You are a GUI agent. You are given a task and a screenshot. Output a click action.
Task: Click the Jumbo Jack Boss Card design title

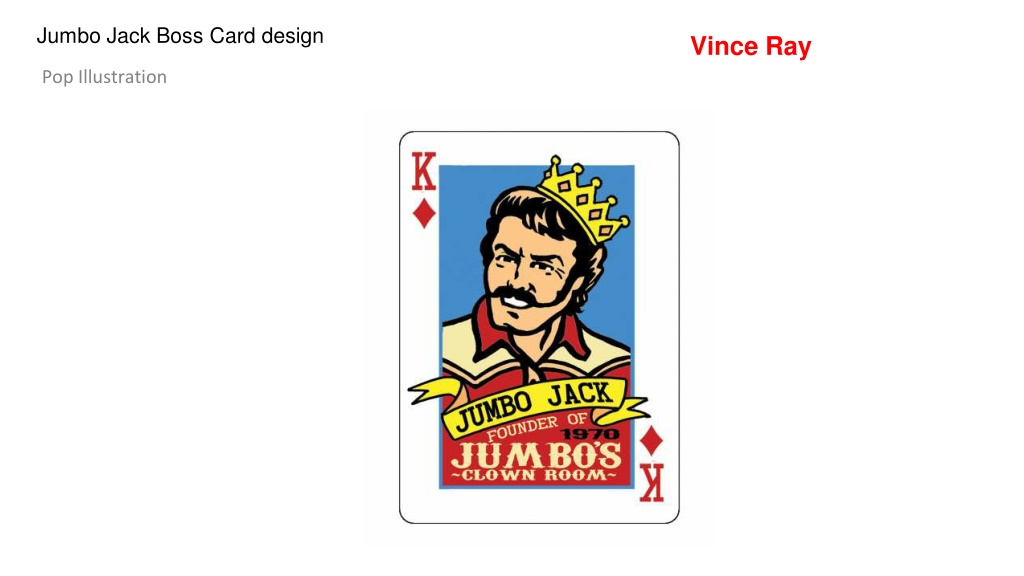[180, 35]
